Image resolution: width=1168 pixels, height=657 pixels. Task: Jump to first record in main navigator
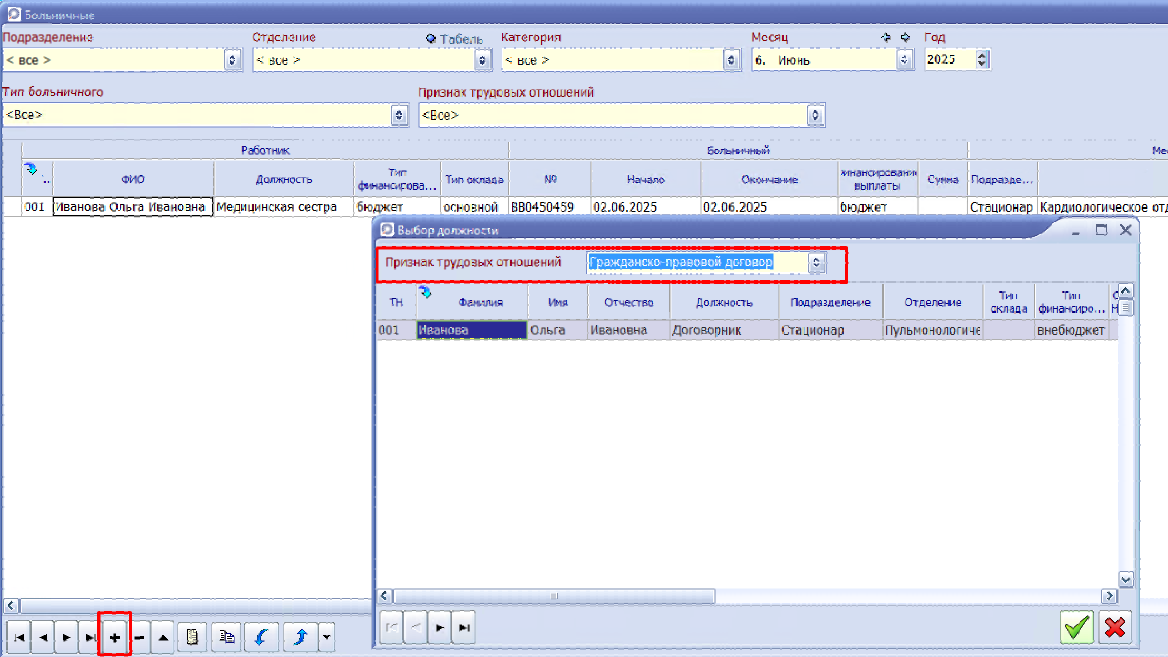click(x=19, y=637)
